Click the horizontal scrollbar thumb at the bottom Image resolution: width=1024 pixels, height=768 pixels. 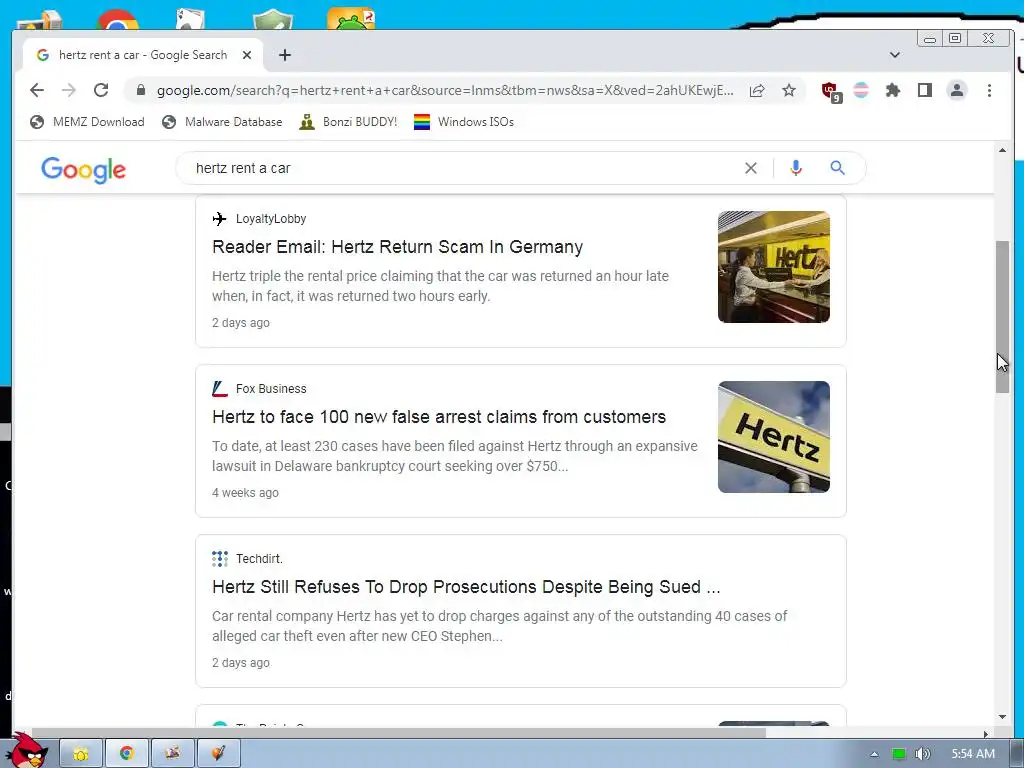pos(398,733)
